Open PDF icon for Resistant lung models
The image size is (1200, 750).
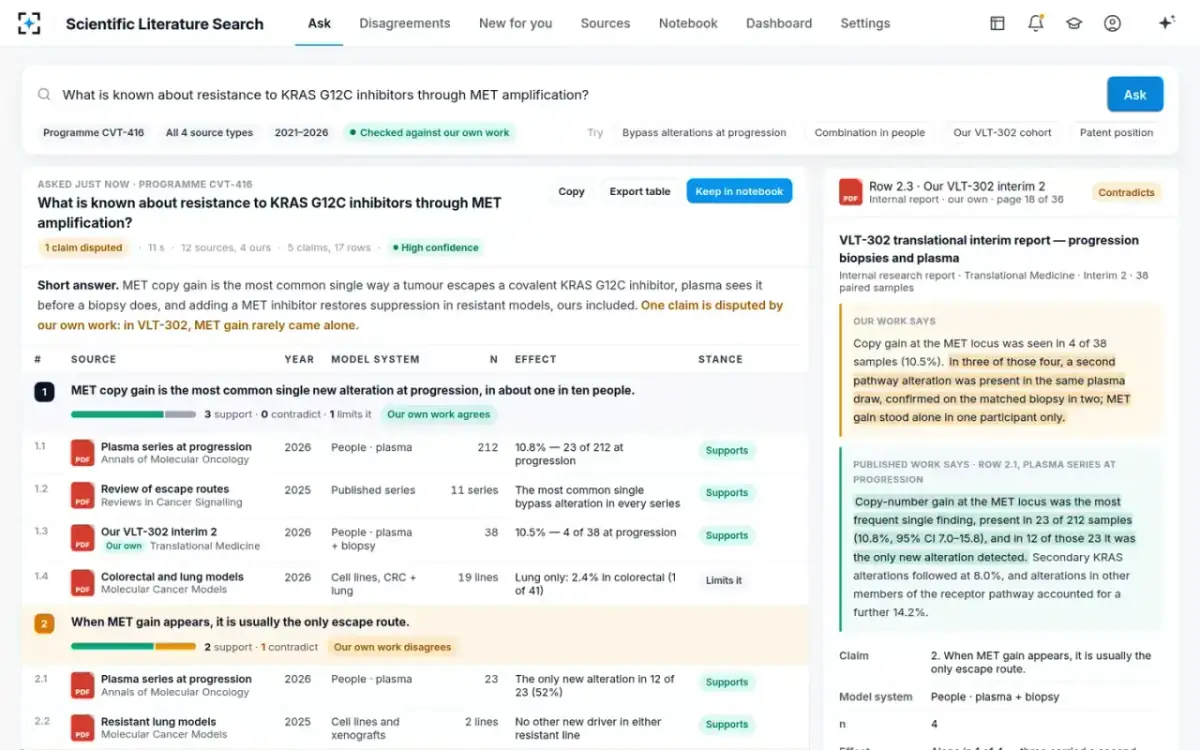[x=82, y=727]
